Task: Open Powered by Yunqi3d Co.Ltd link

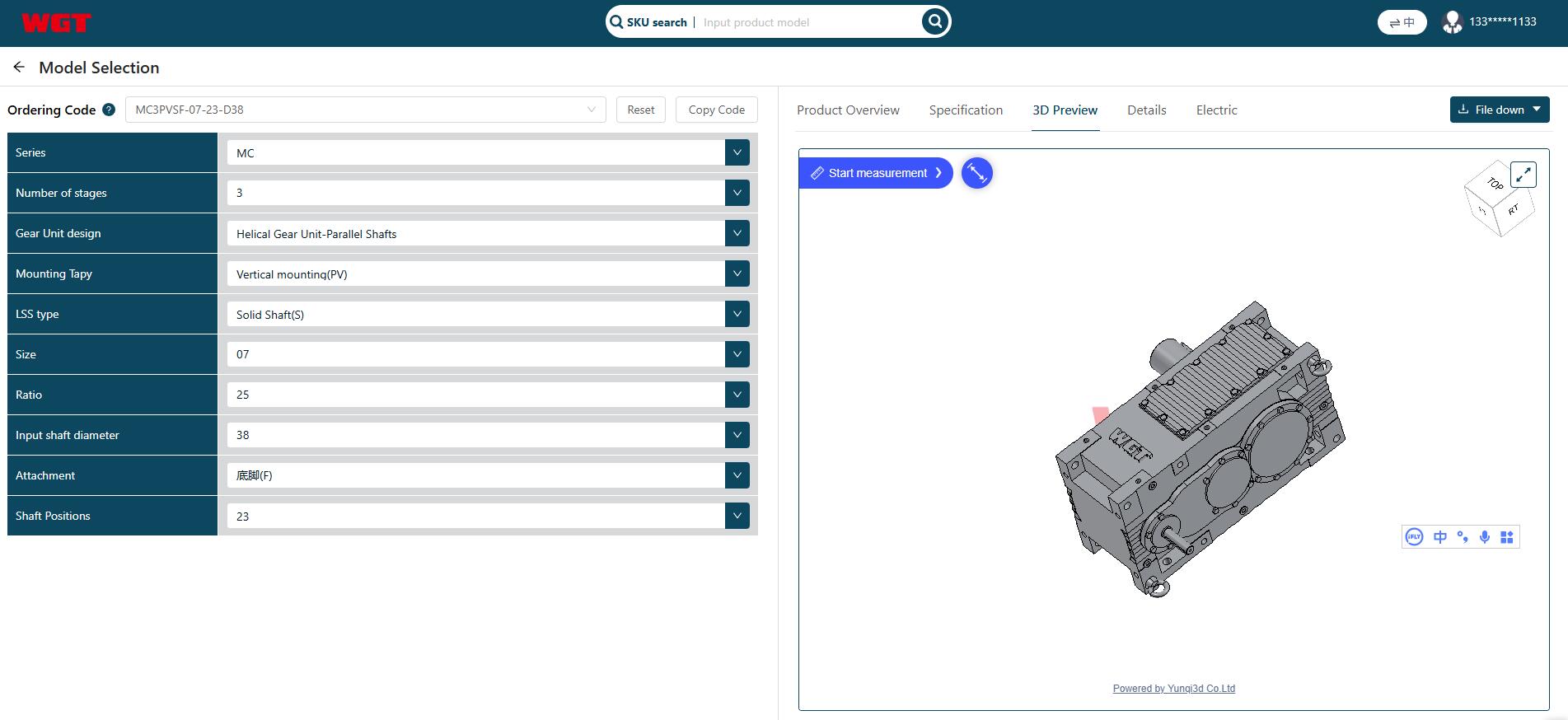Action: (x=1173, y=689)
